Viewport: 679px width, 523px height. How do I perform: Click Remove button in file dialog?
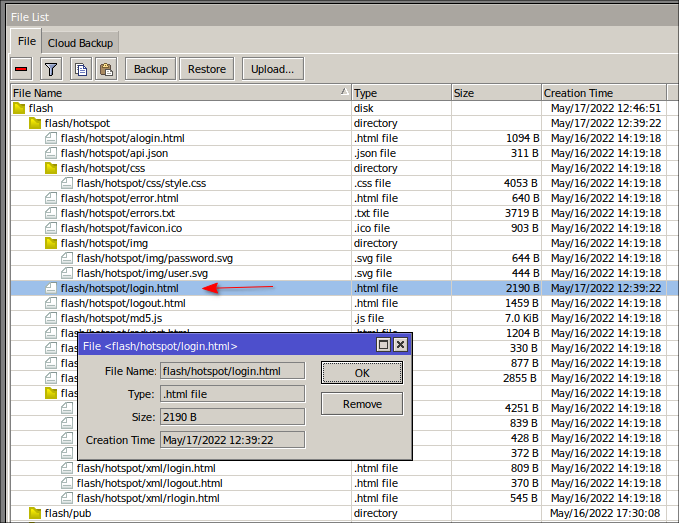pos(362,404)
